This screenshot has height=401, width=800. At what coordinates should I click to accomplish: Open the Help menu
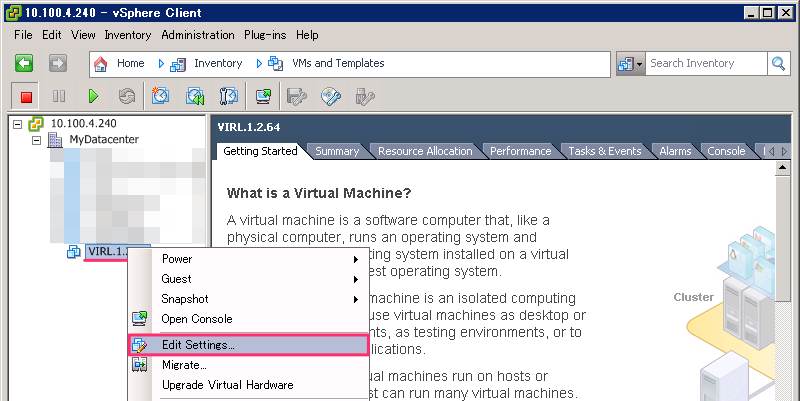307,35
